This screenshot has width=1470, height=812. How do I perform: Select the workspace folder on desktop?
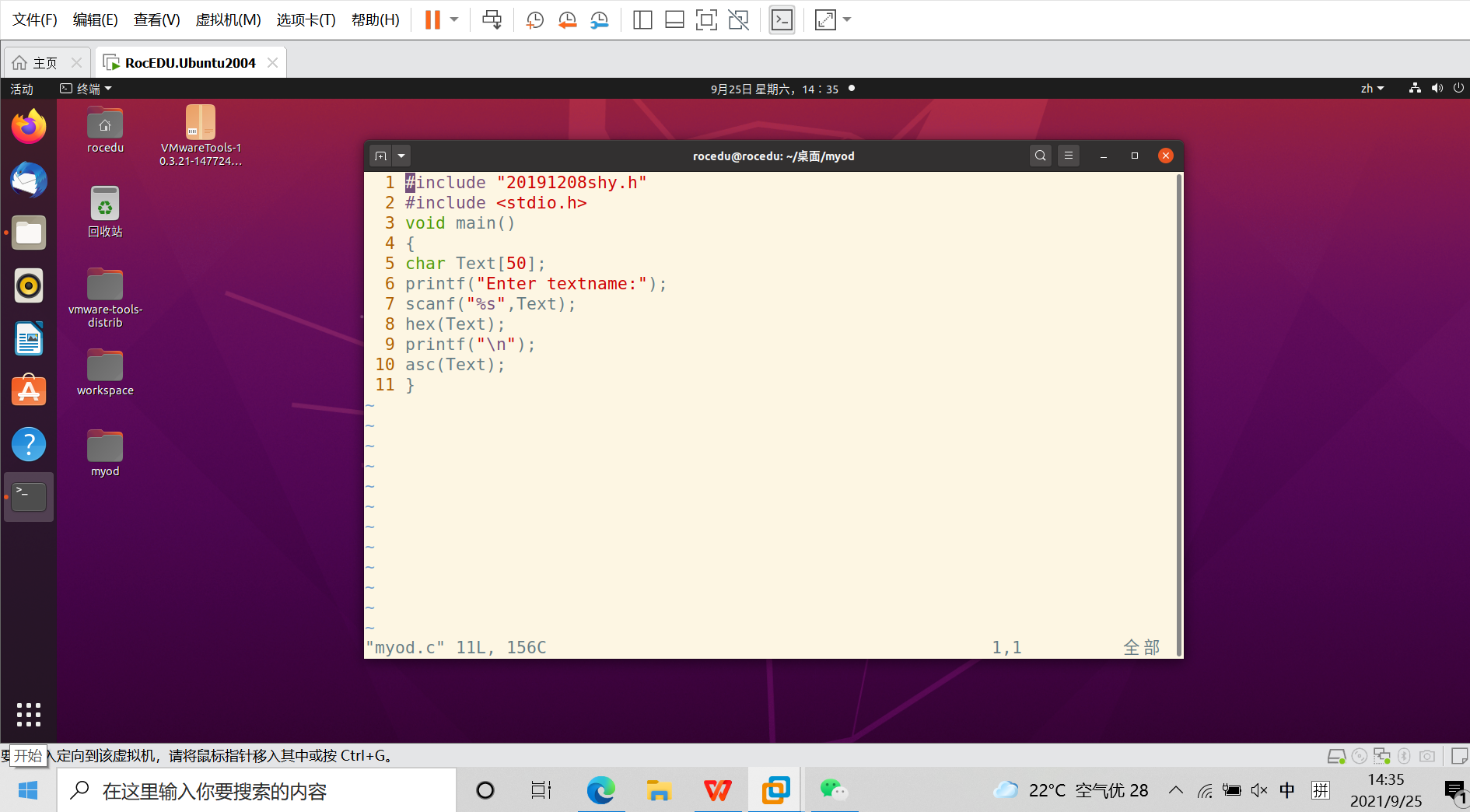(x=105, y=373)
